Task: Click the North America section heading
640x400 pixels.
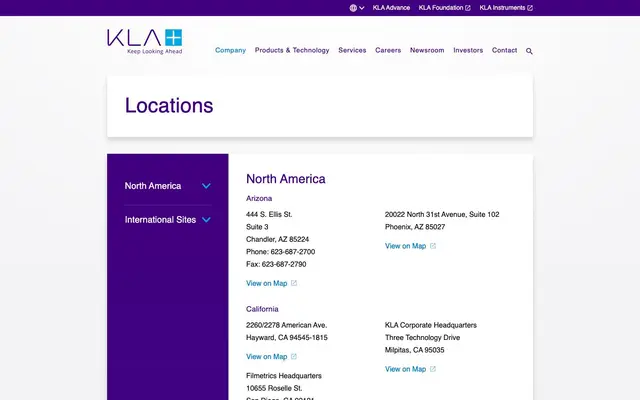Action: (286, 179)
